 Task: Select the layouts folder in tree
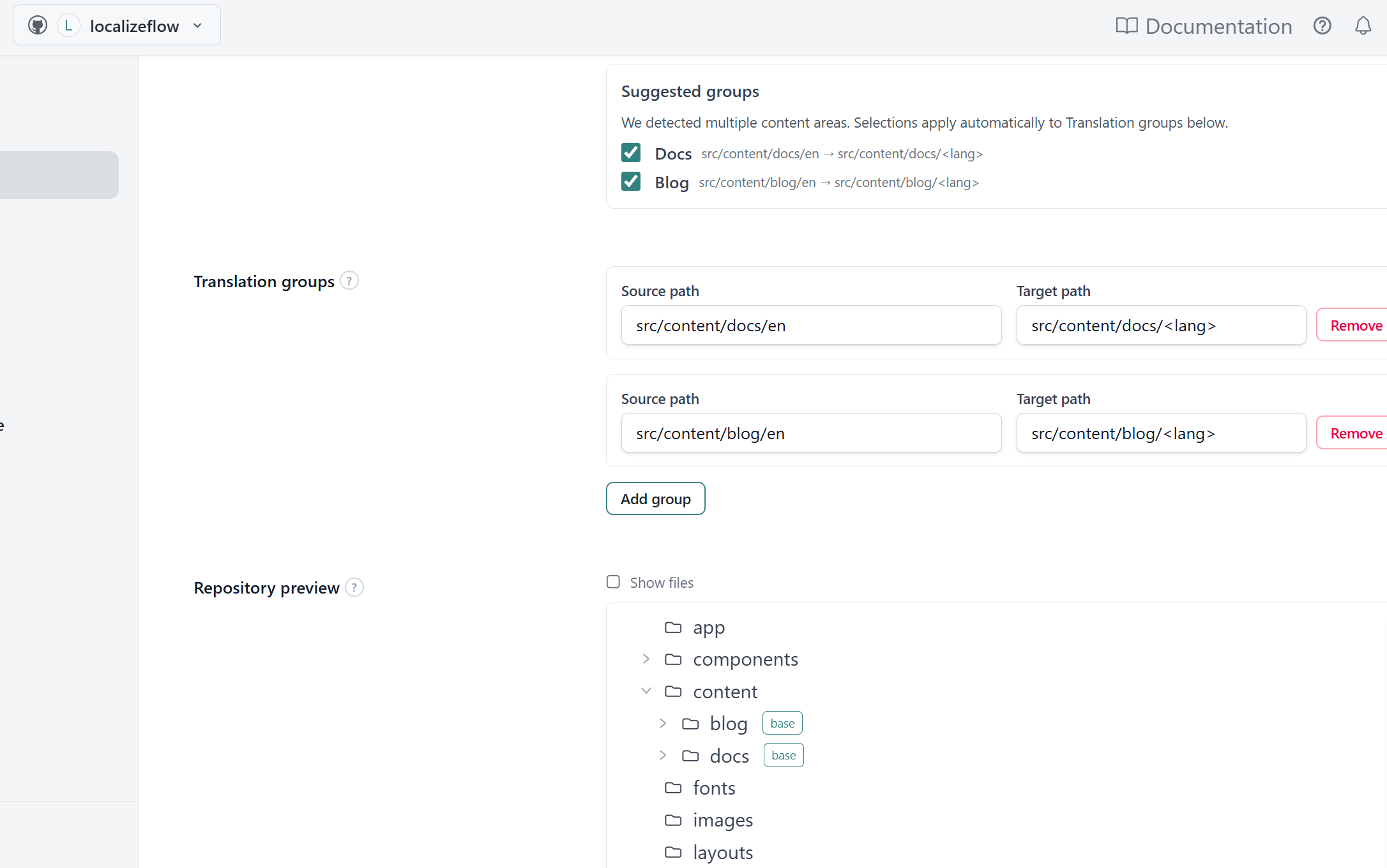(722, 852)
